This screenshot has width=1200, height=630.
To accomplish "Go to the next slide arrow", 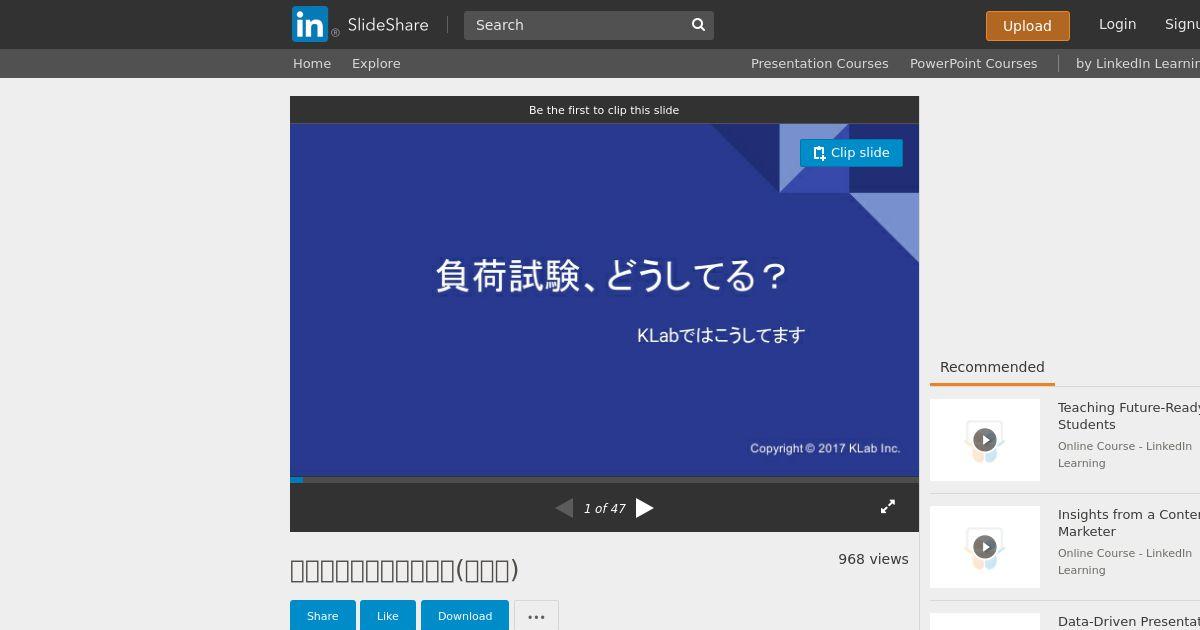I will tap(645, 508).
